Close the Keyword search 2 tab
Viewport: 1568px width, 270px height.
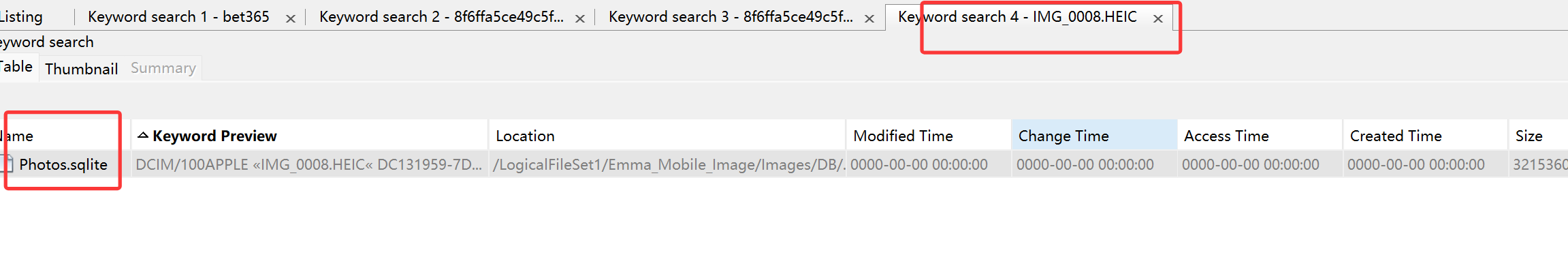pyautogui.click(x=580, y=19)
